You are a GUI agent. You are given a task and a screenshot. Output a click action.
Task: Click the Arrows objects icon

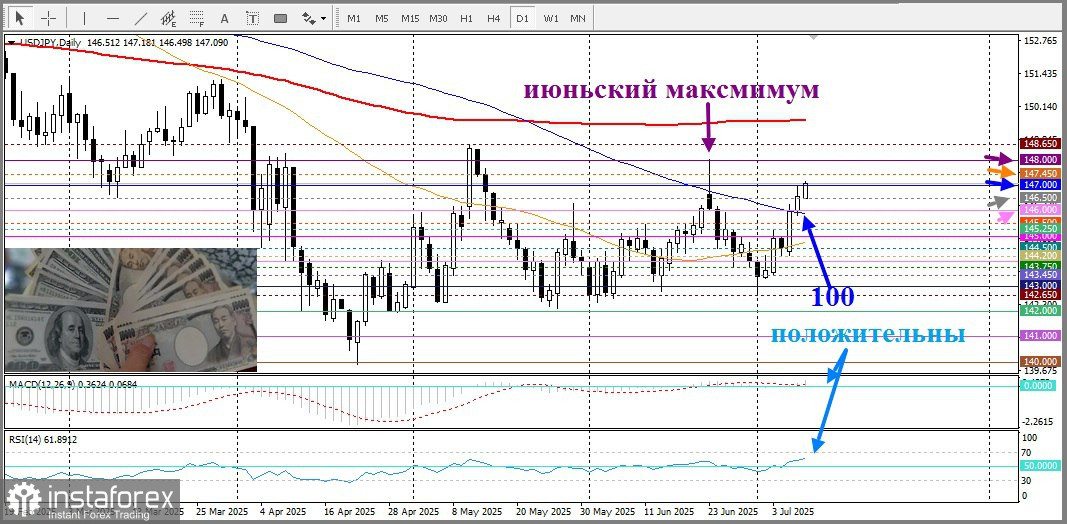tap(308, 18)
